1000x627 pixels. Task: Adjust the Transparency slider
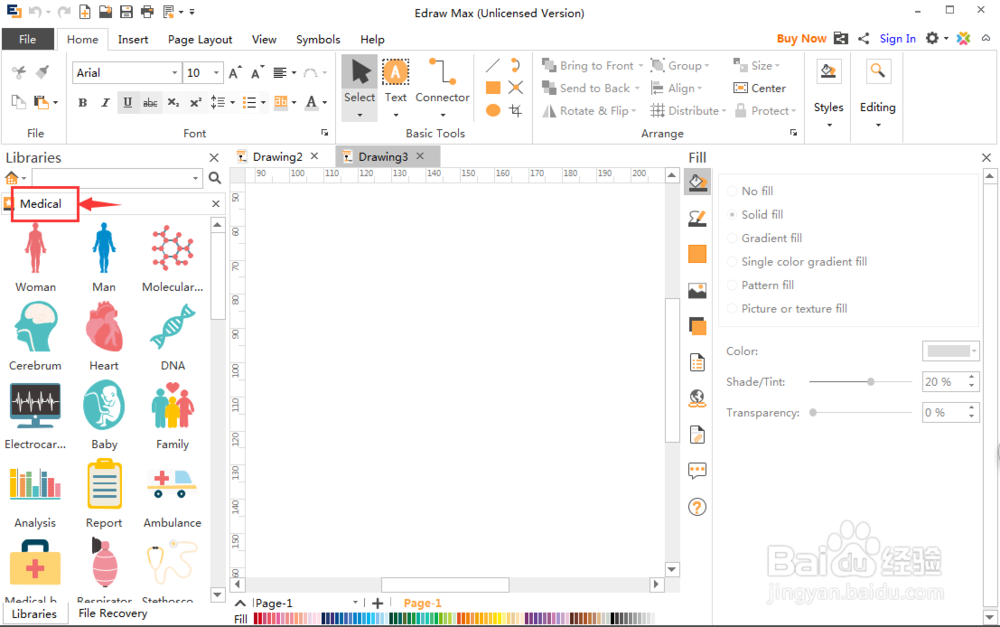tap(813, 413)
